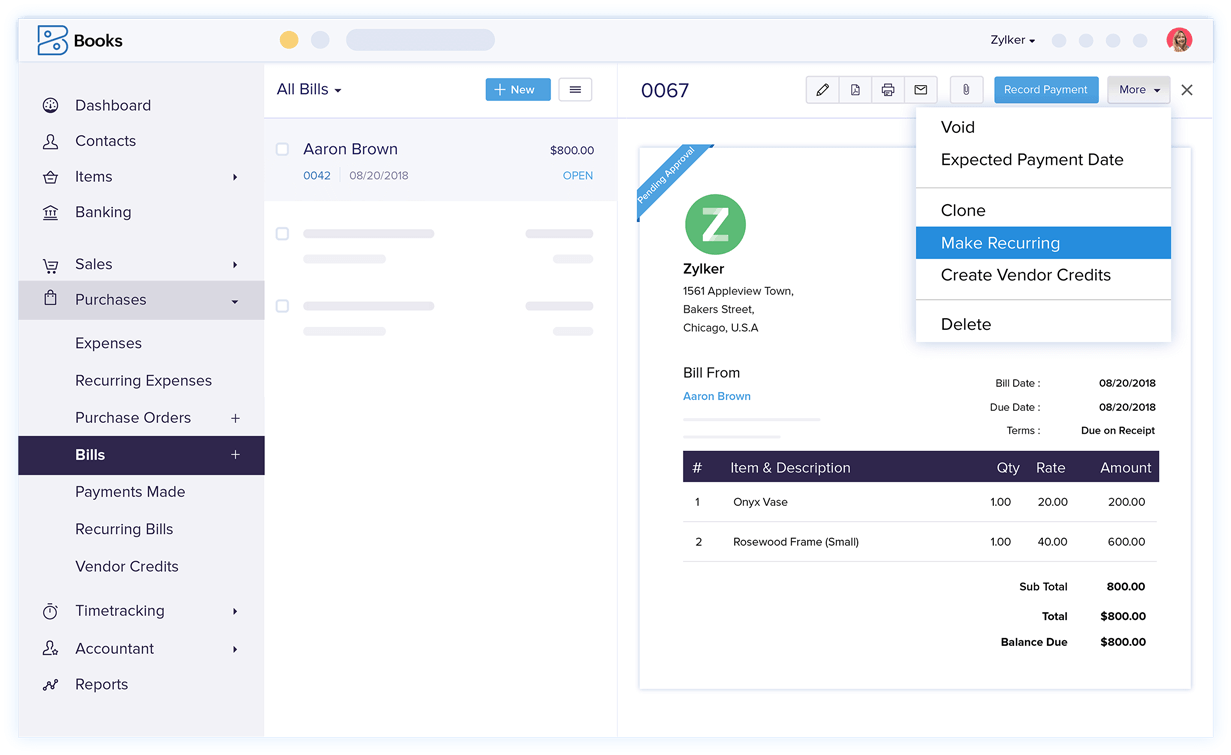
Task: Open the Zylker organization dropdown
Action: pyautogui.click(x=1013, y=40)
